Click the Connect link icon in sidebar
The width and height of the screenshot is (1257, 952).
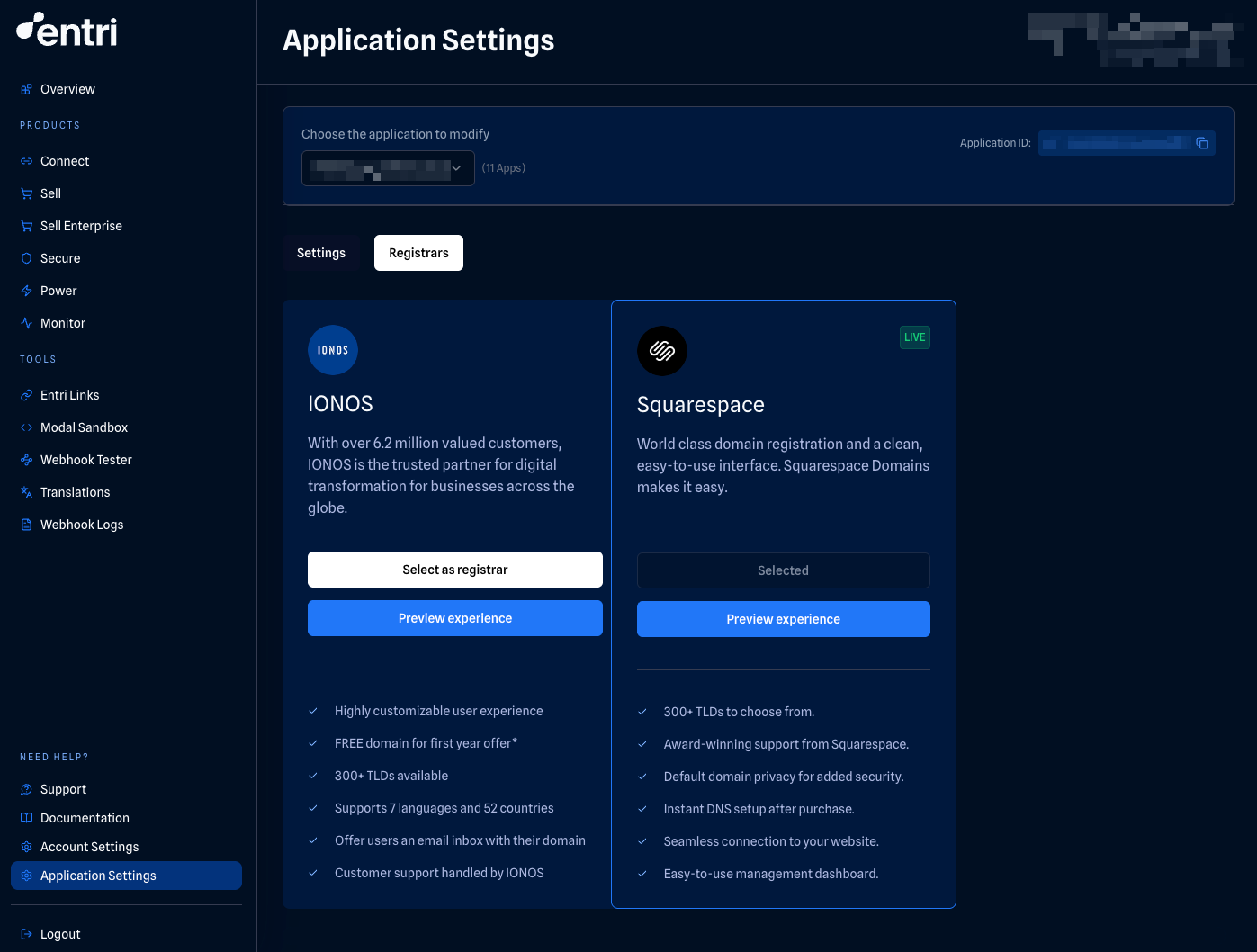tap(27, 161)
